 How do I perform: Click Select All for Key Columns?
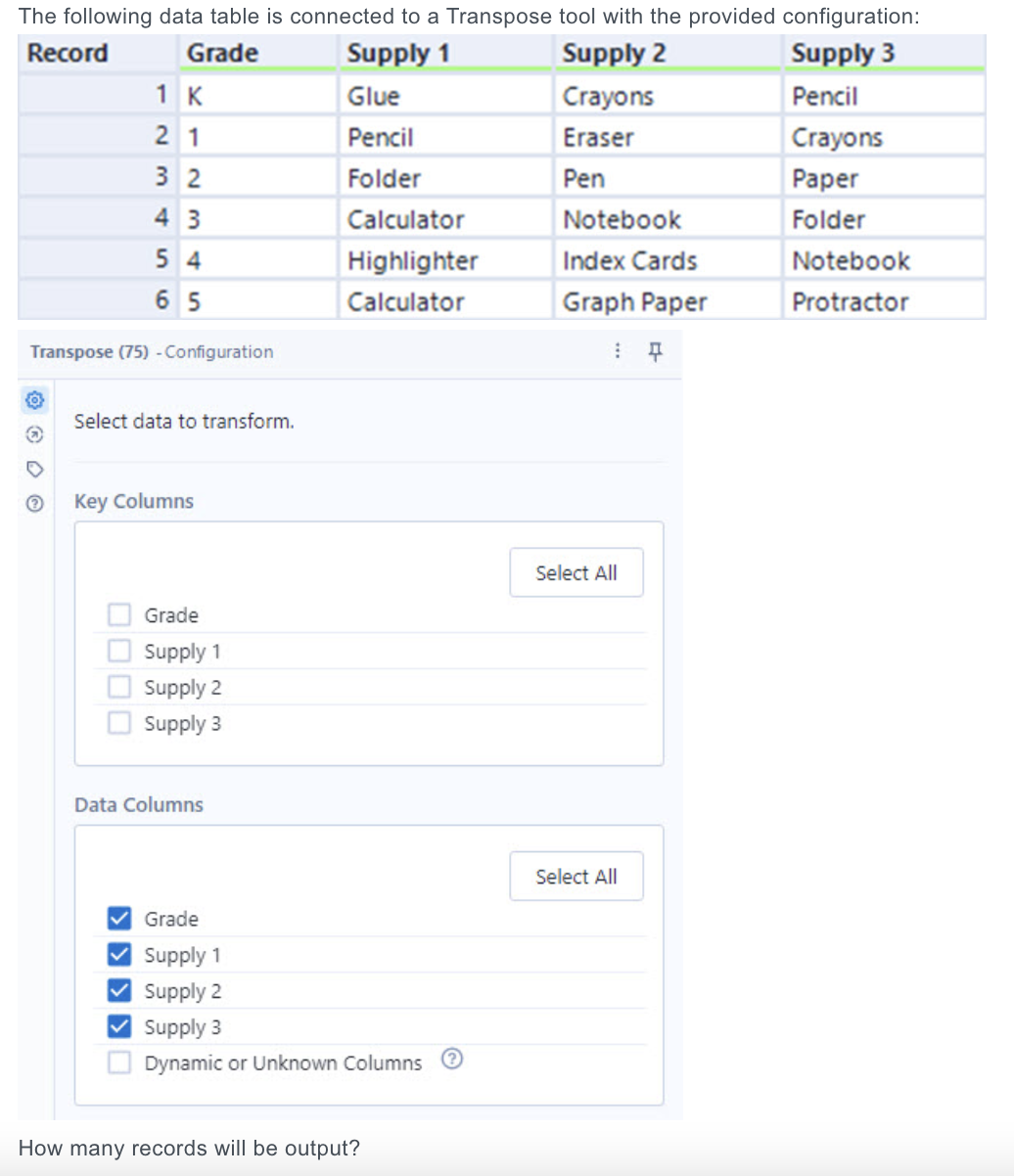click(x=576, y=572)
